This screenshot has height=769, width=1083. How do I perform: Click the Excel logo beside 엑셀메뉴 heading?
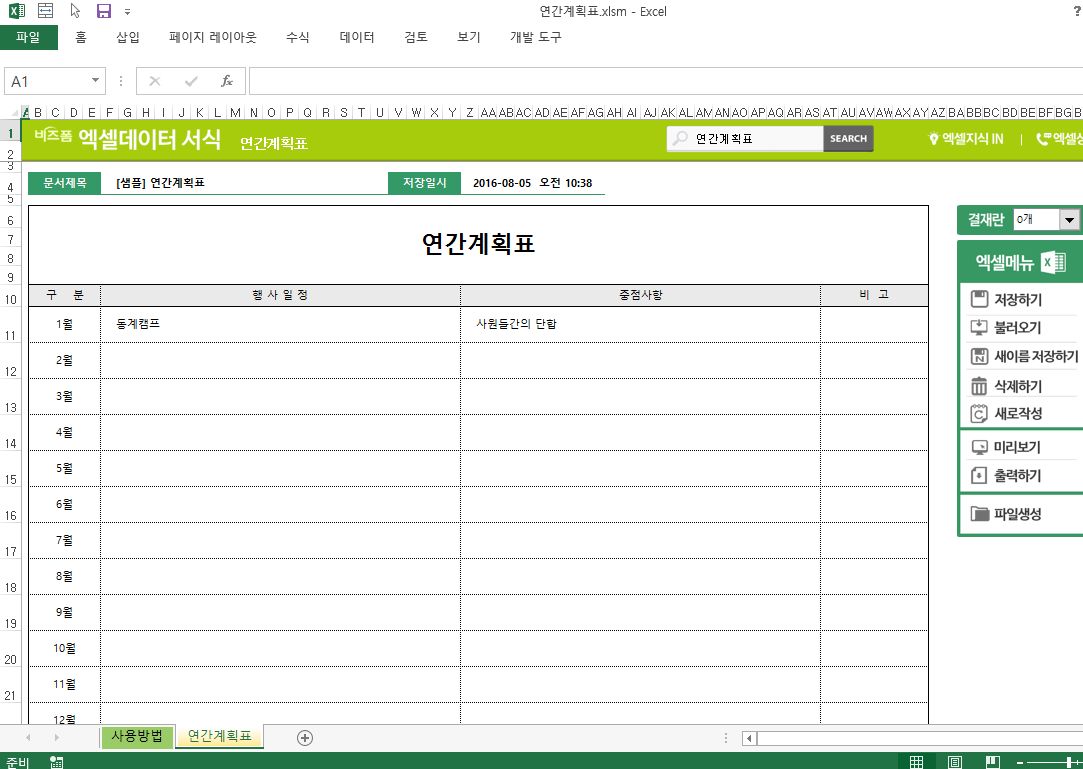pos(1054,262)
